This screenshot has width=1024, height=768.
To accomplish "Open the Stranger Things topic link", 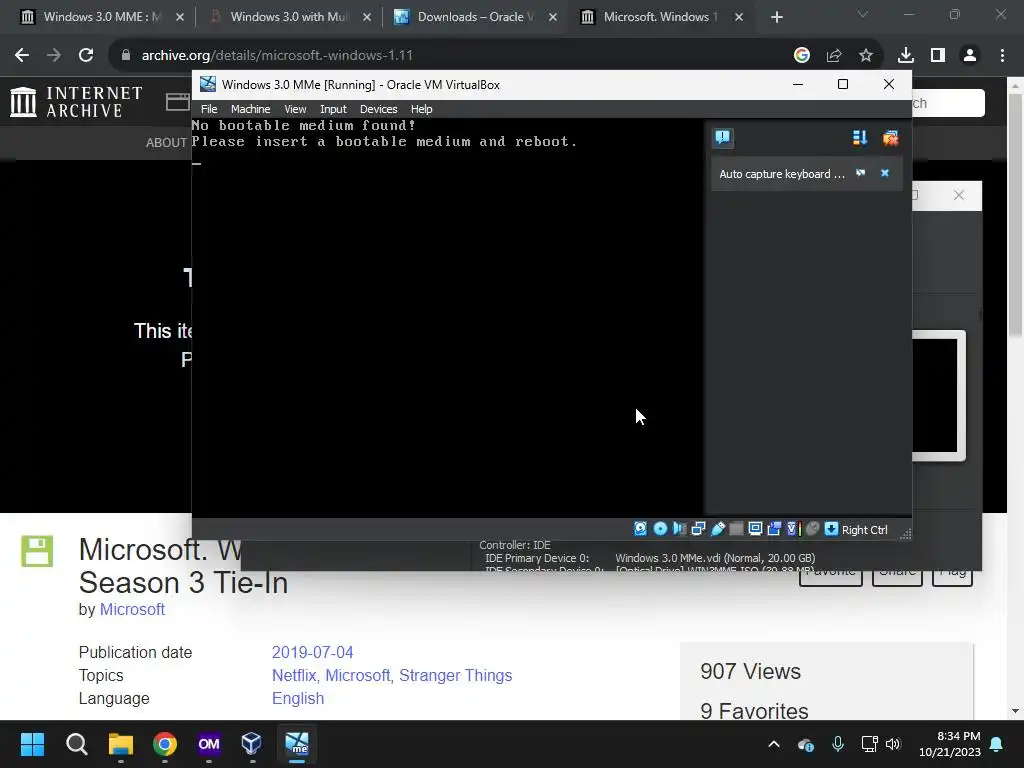I will (456, 675).
